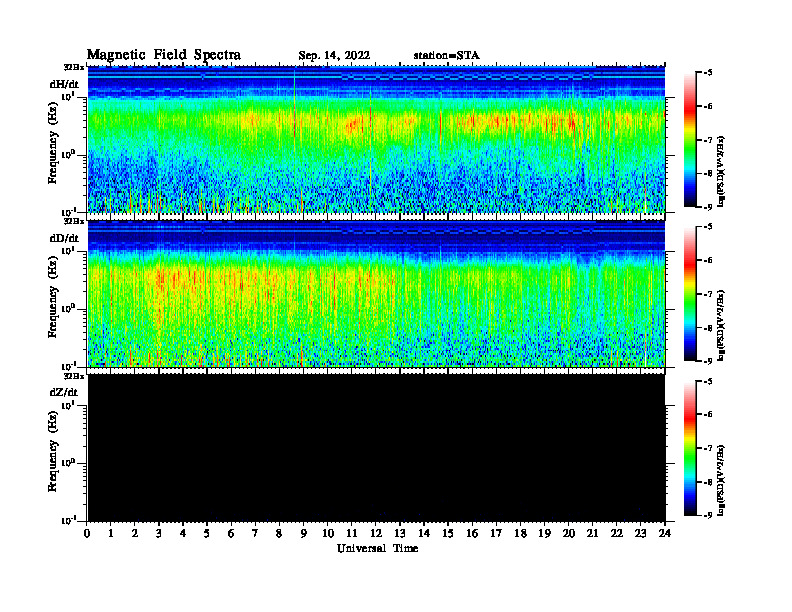Image resolution: width=792 pixels, height=612 pixels.
Task: Click the -5 tick on dZ/dt color scale
Action: point(708,382)
